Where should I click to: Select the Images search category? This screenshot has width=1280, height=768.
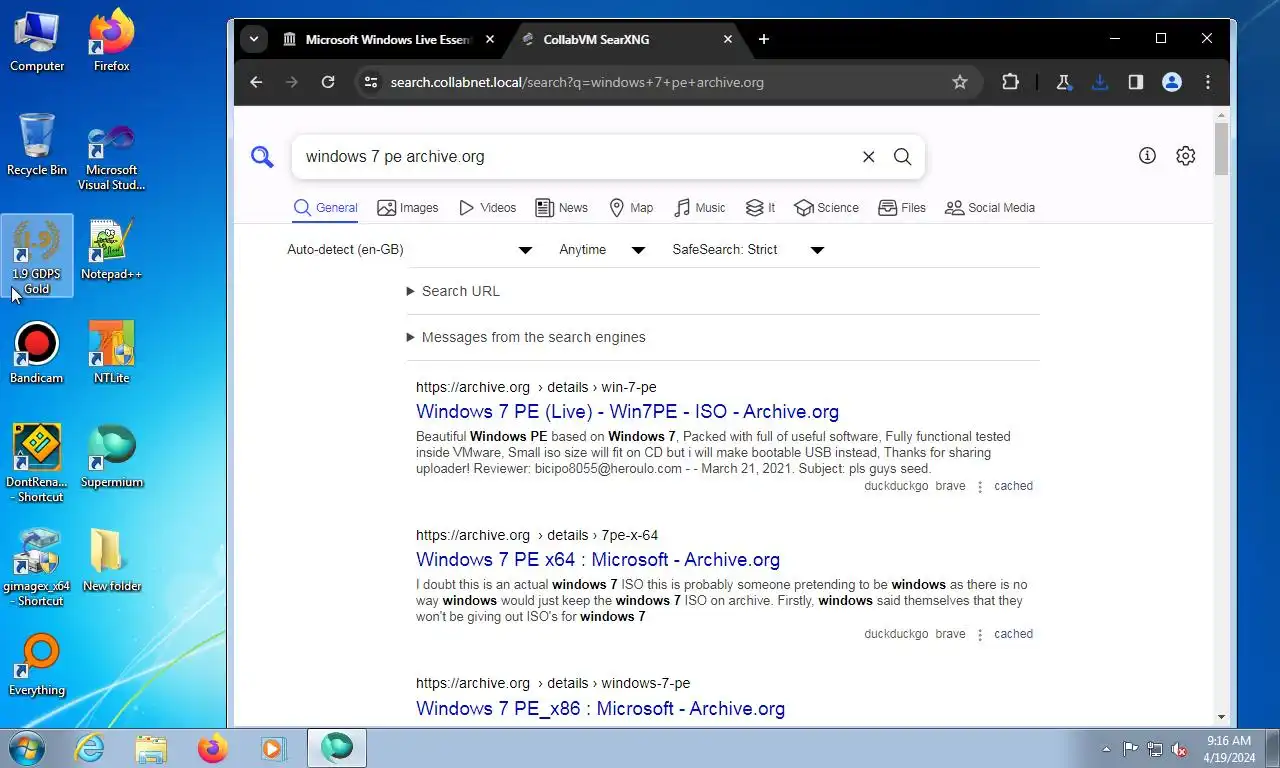pos(408,208)
